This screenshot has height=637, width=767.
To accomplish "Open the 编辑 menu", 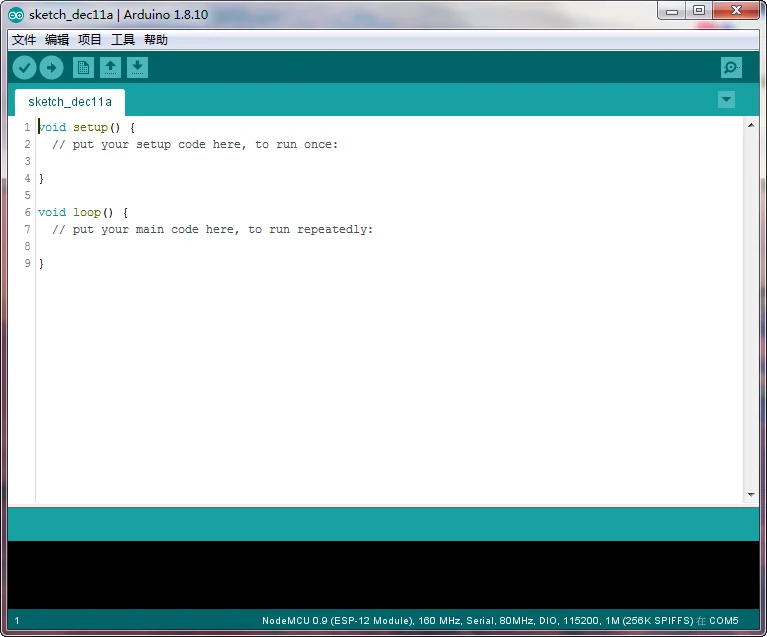I will click(x=57, y=40).
